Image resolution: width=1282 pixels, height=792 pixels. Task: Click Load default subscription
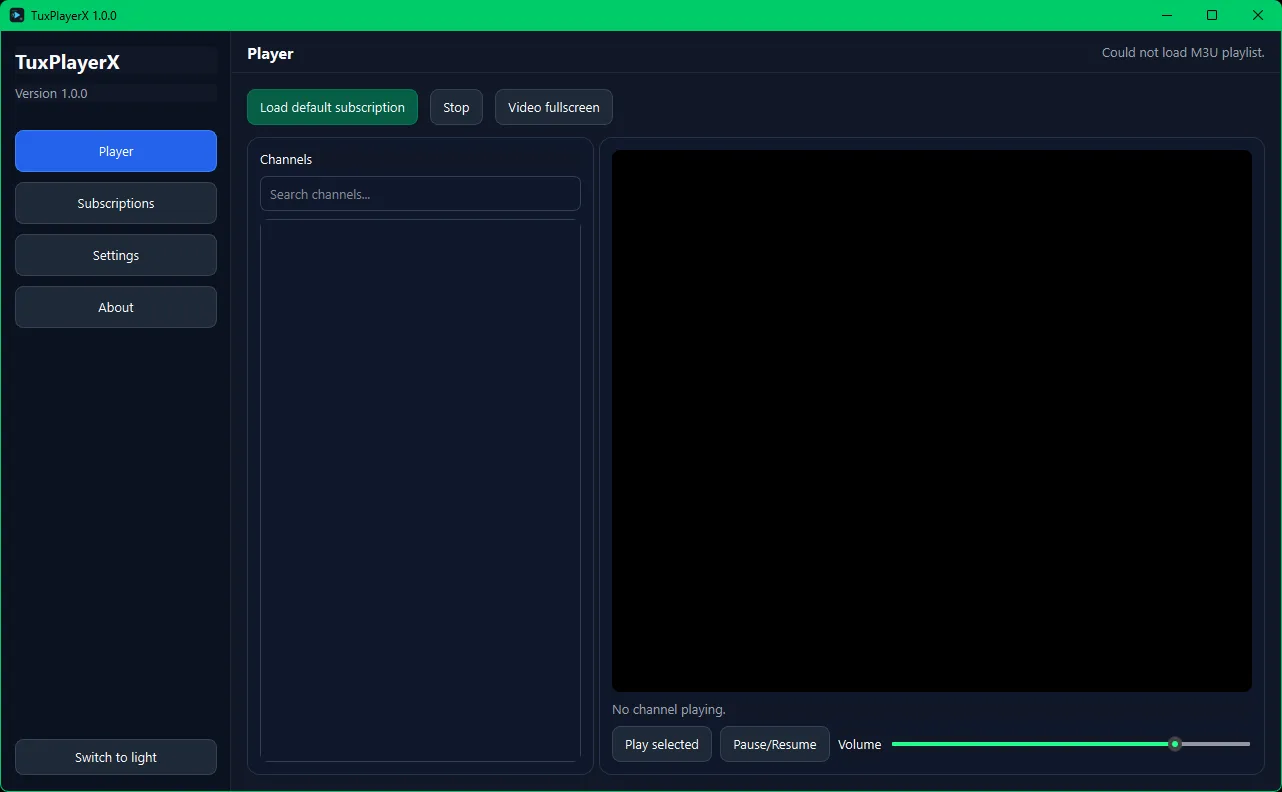click(332, 107)
